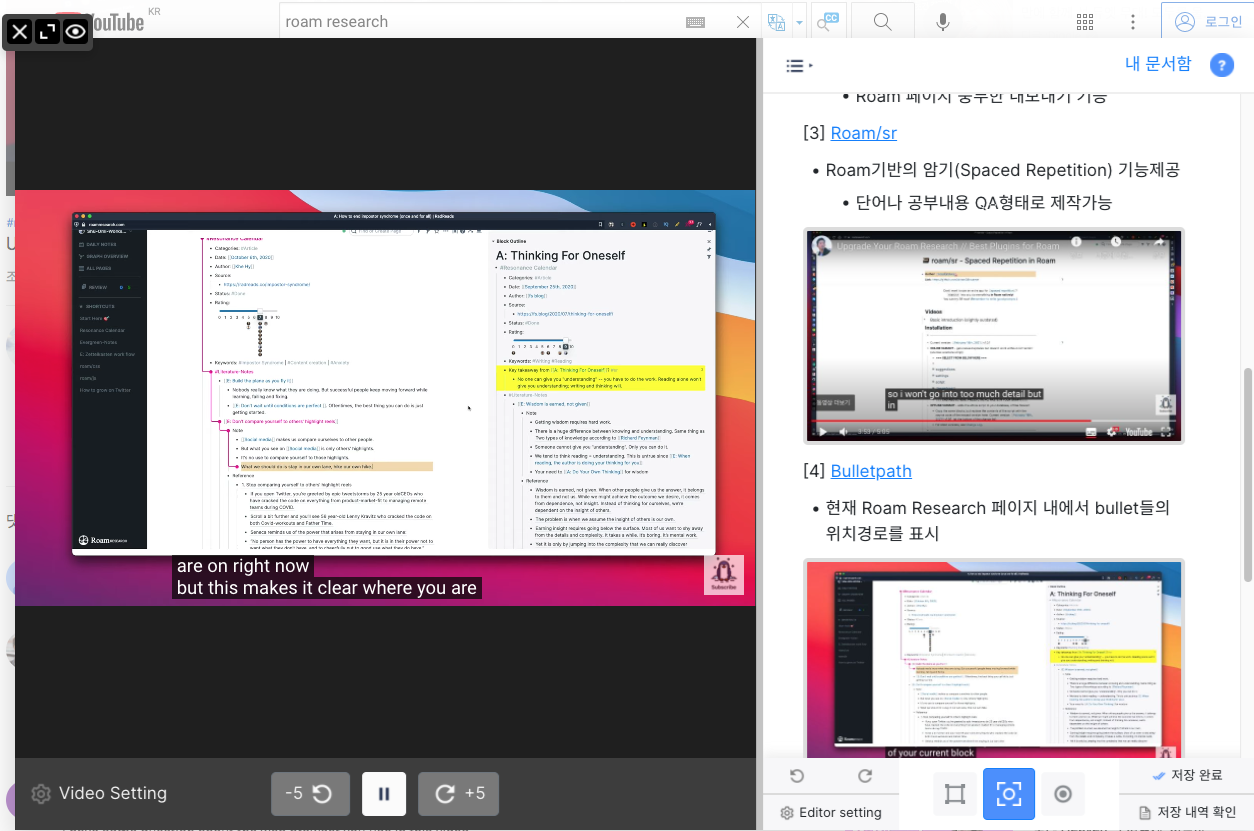Click the blue help question mark
1254x831 pixels.
pos(1221,65)
